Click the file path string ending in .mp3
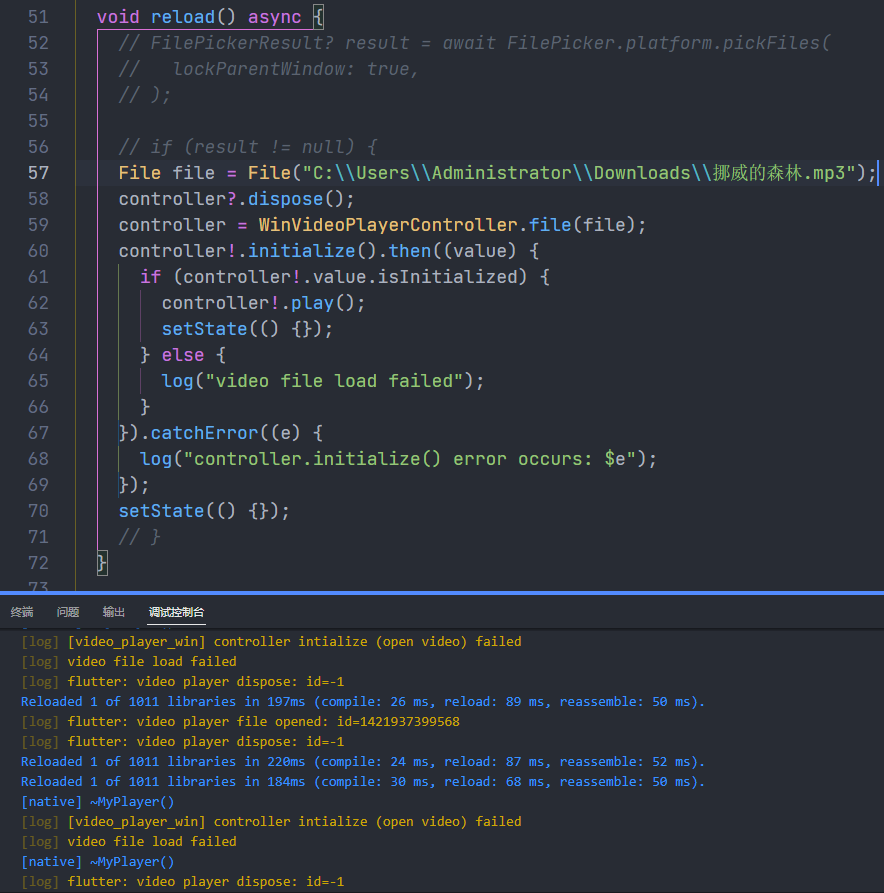The width and height of the screenshot is (884, 893). [x=579, y=173]
